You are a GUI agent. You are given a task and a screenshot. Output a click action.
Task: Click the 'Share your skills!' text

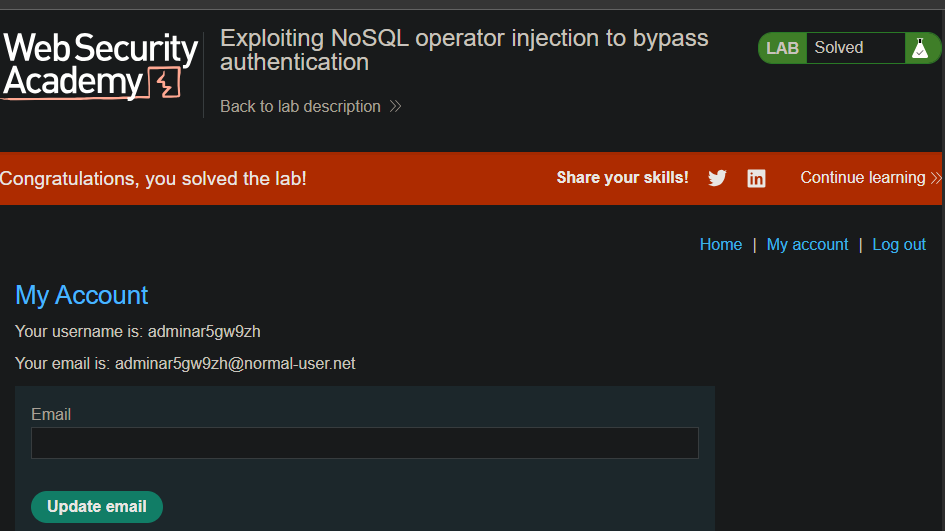click(622, 178)
